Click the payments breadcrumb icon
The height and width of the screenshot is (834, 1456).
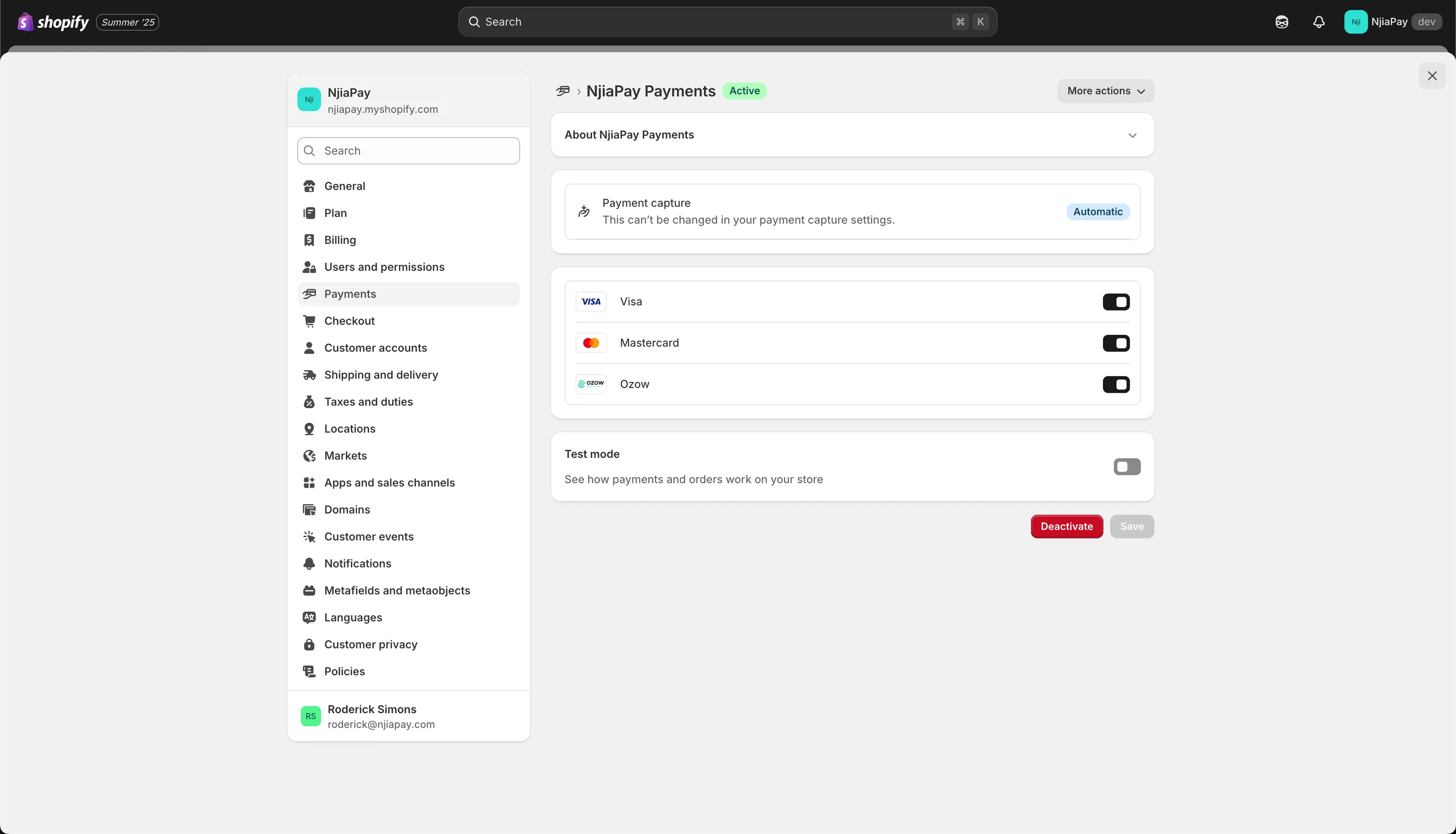(x=562, y=91)
